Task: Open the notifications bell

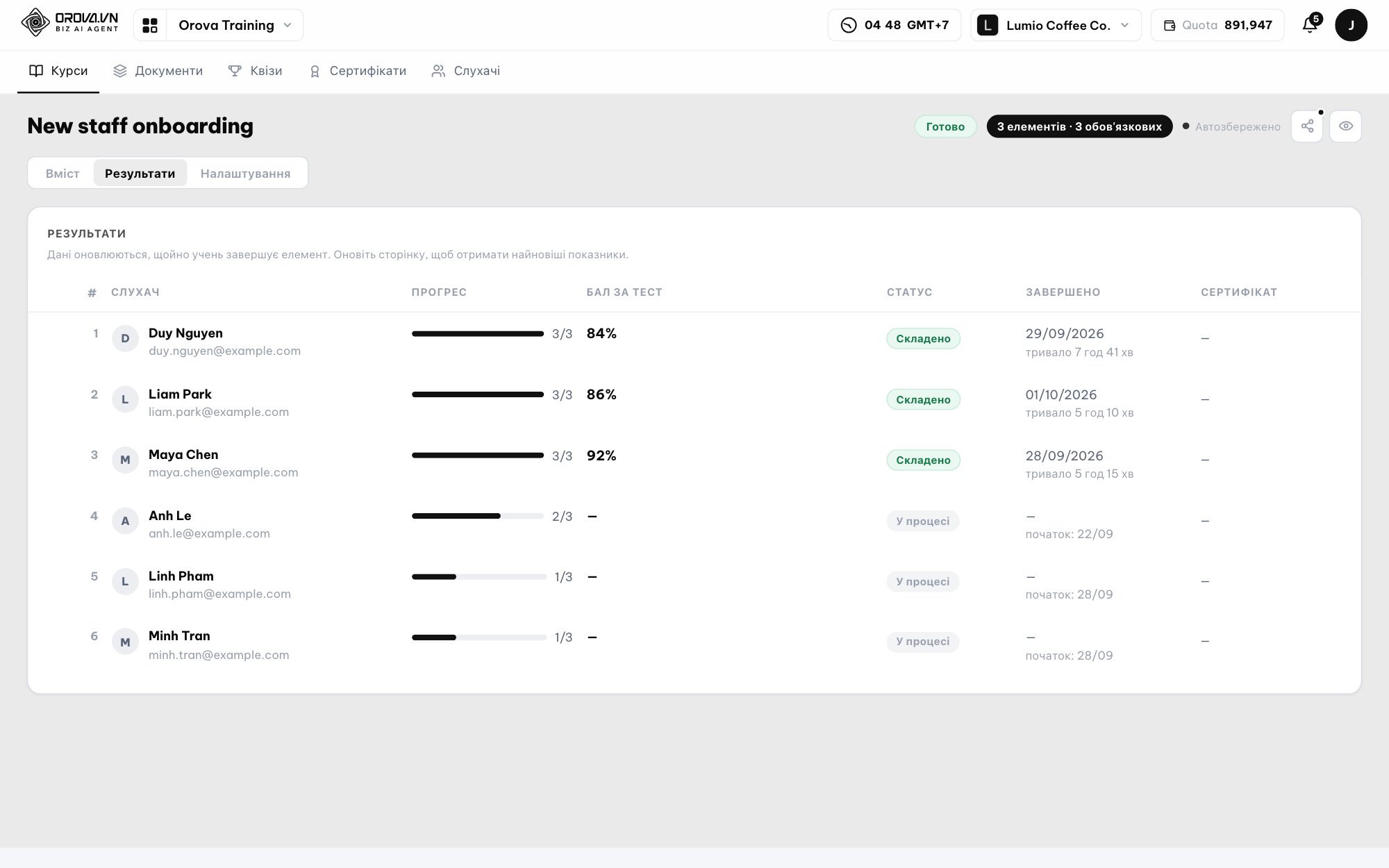Action: point(1310,25)
